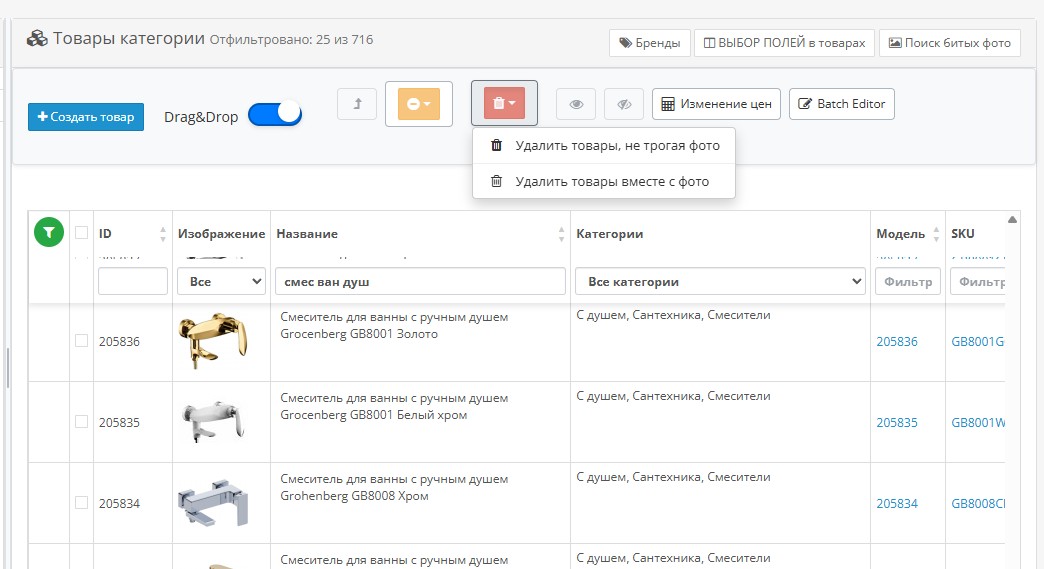Open model link 205835
This screenshot has width=1044, height=569.
[897, 422]
